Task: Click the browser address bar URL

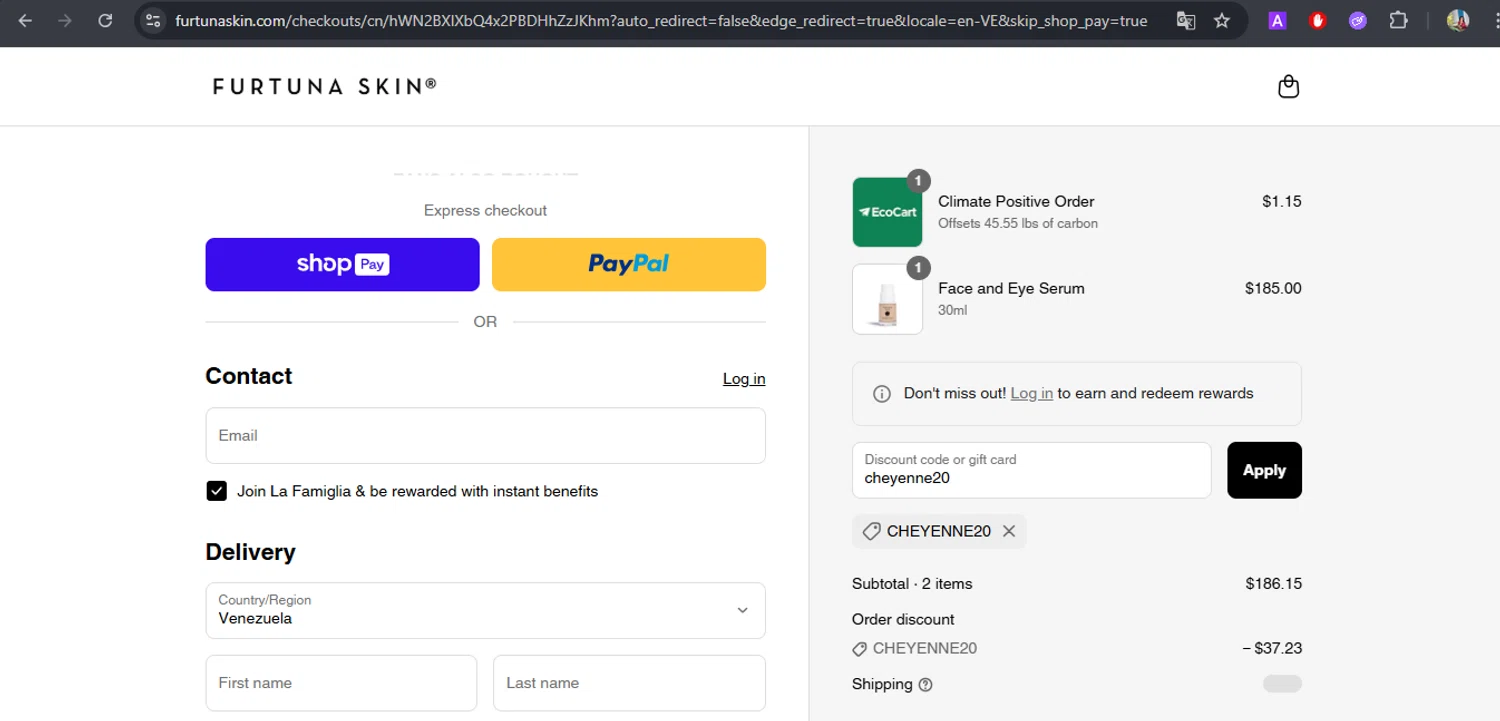Action: (x=660, y=20)
